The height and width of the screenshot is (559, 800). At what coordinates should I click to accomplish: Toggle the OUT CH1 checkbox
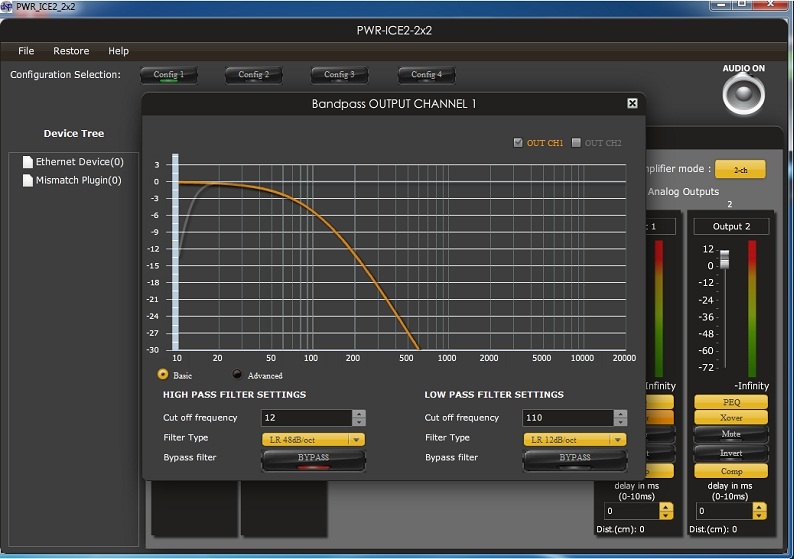point(518,143)
